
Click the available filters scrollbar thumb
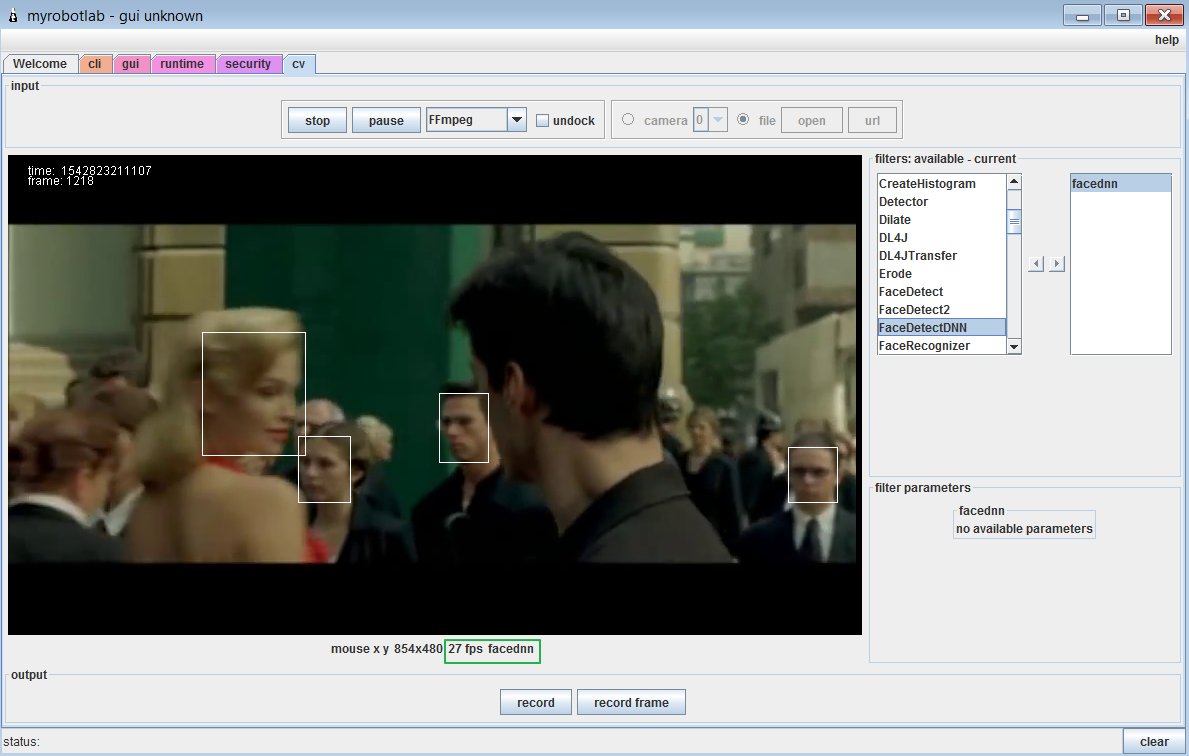point(1014,221)
